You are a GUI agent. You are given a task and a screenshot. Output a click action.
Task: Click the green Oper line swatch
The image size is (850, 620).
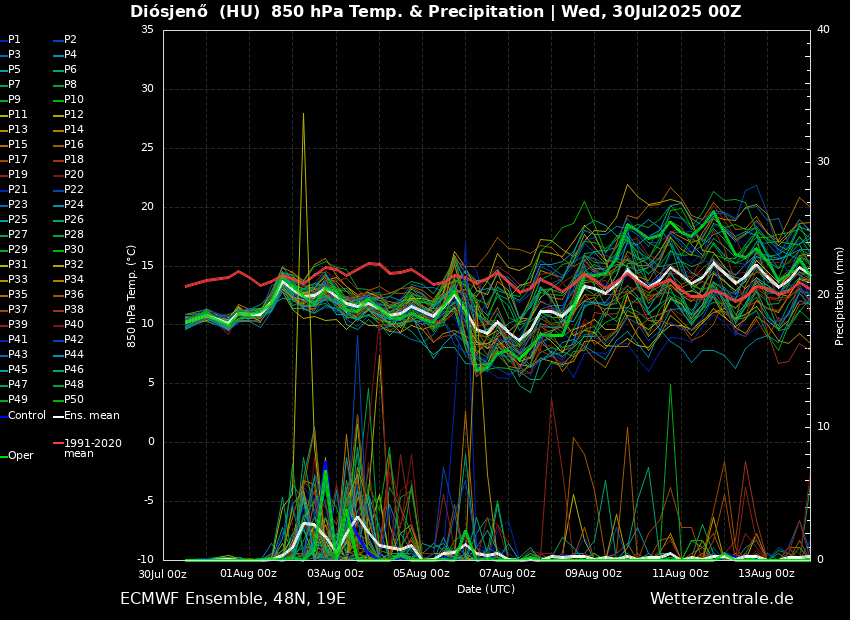[x=3, y=456]
